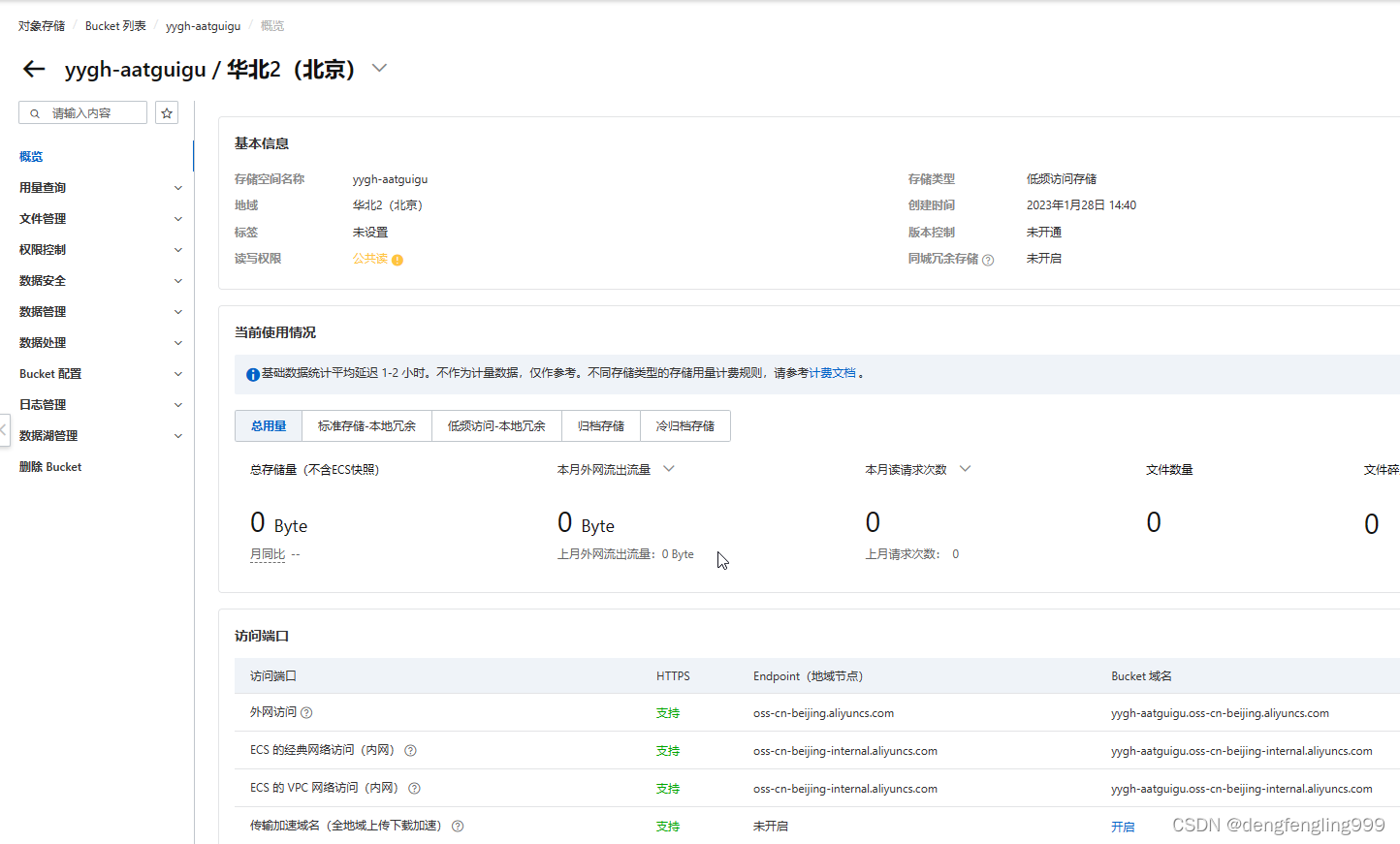Click help icon next to 同城冗余存储
Screen dimensions: 1400x844
(988, 260)
